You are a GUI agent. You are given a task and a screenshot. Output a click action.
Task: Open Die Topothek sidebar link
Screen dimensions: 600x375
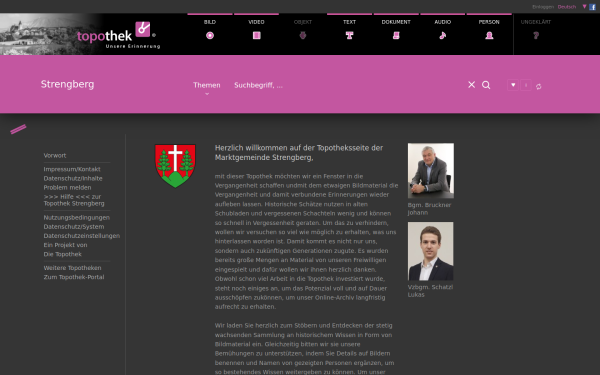point(62,254)
